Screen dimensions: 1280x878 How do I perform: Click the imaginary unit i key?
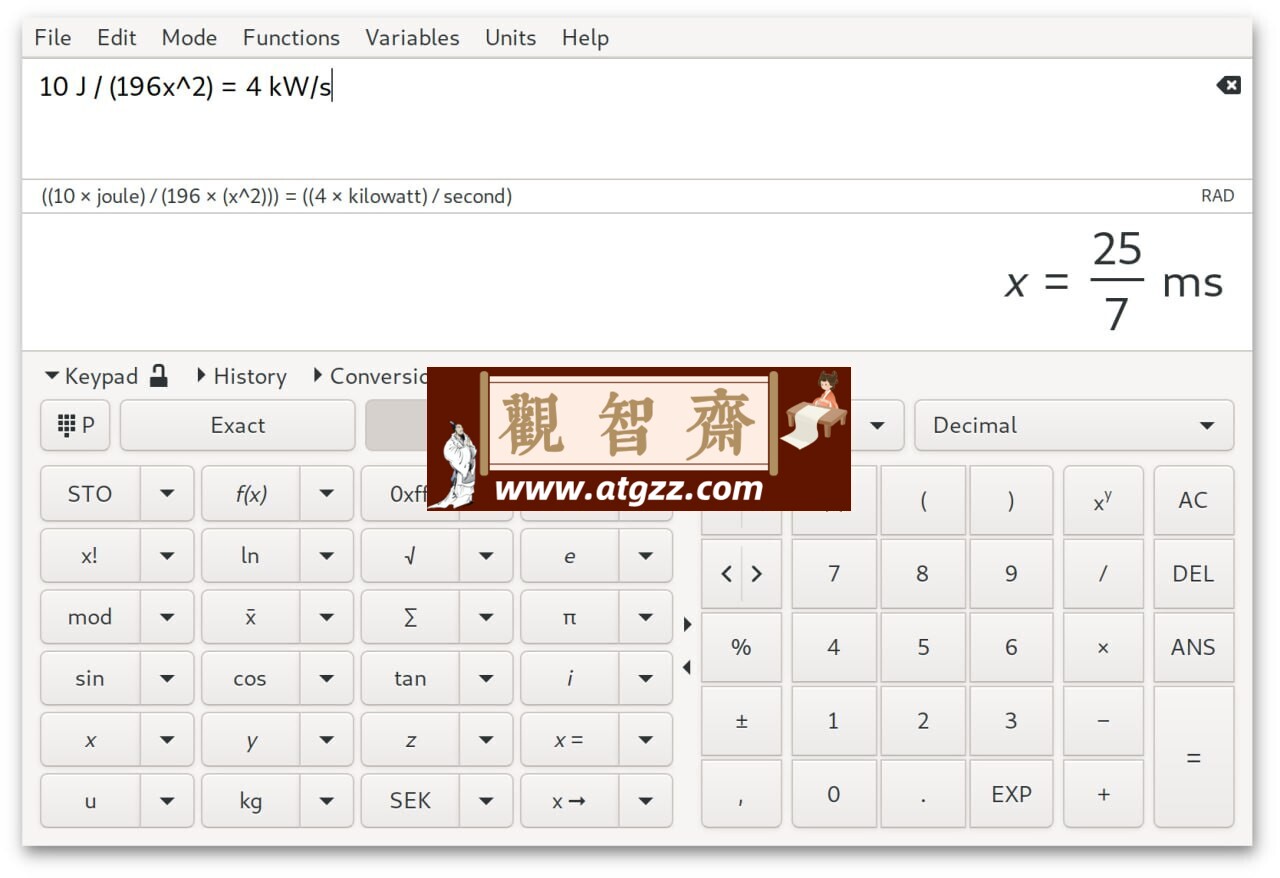(570, 678)
